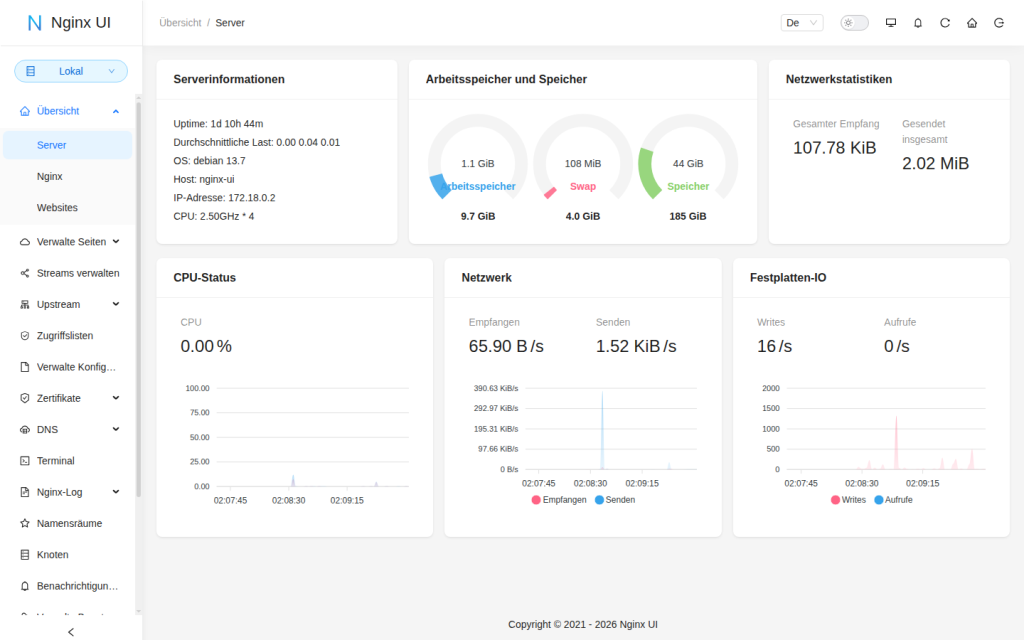Click the Knoten database icon
Screen dimensions: 1024x640
25,555
